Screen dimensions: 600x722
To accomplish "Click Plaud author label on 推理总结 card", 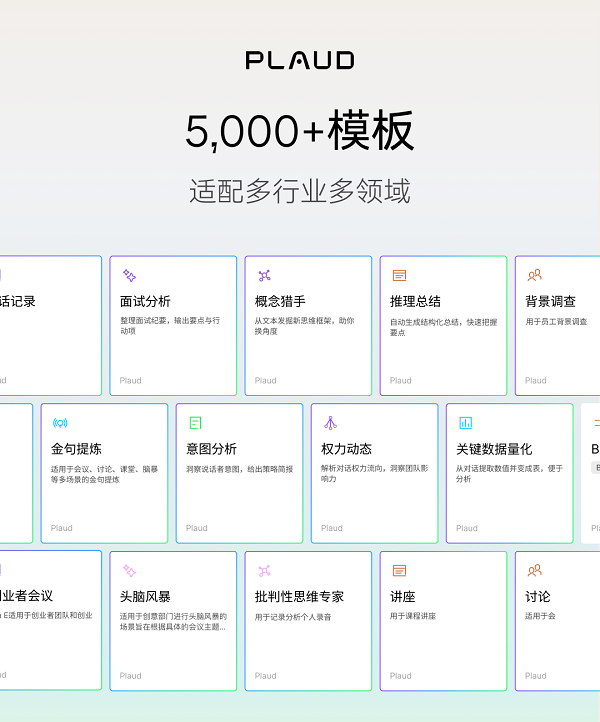I will [x=401, y=380].
